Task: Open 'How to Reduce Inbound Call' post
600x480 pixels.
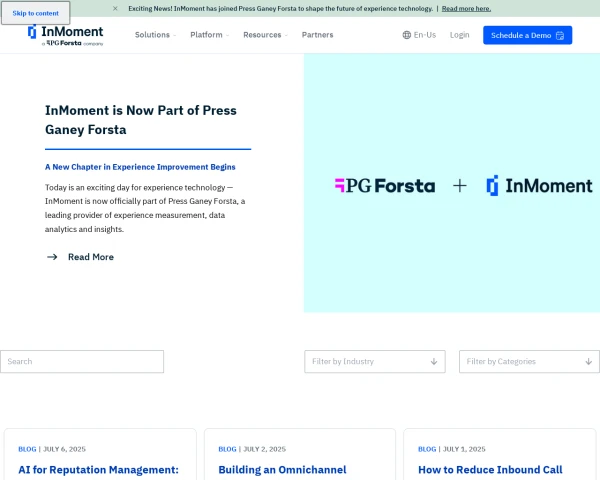Action: pos(490,470)
